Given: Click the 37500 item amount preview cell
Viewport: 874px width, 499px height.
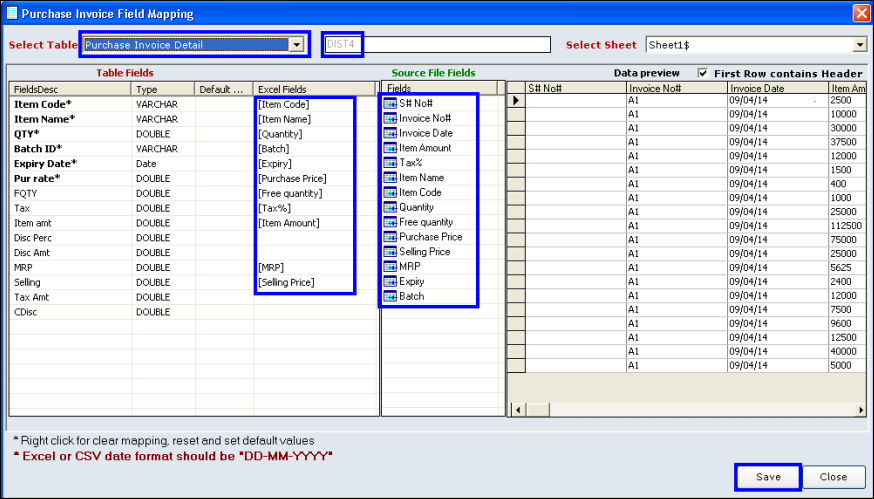Looking at the screenshot, I should point(847,142).
